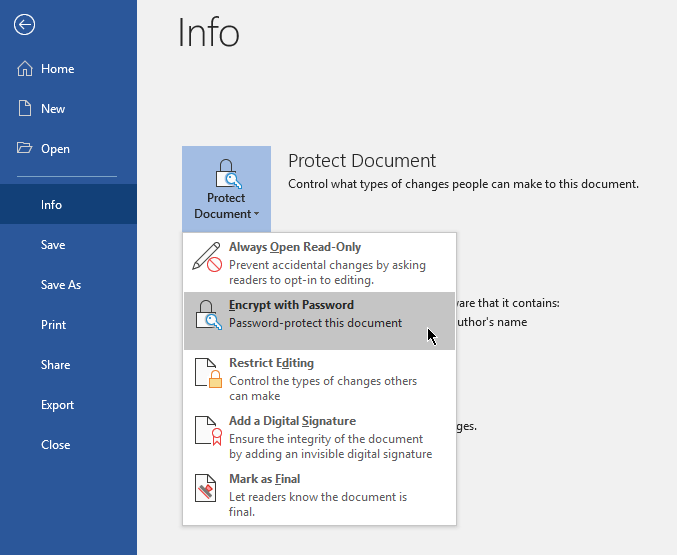This screenshot has height=555, width=677.
Task: Click the stamp icon for Mark as Final
Action: click(x=207, y=488)
